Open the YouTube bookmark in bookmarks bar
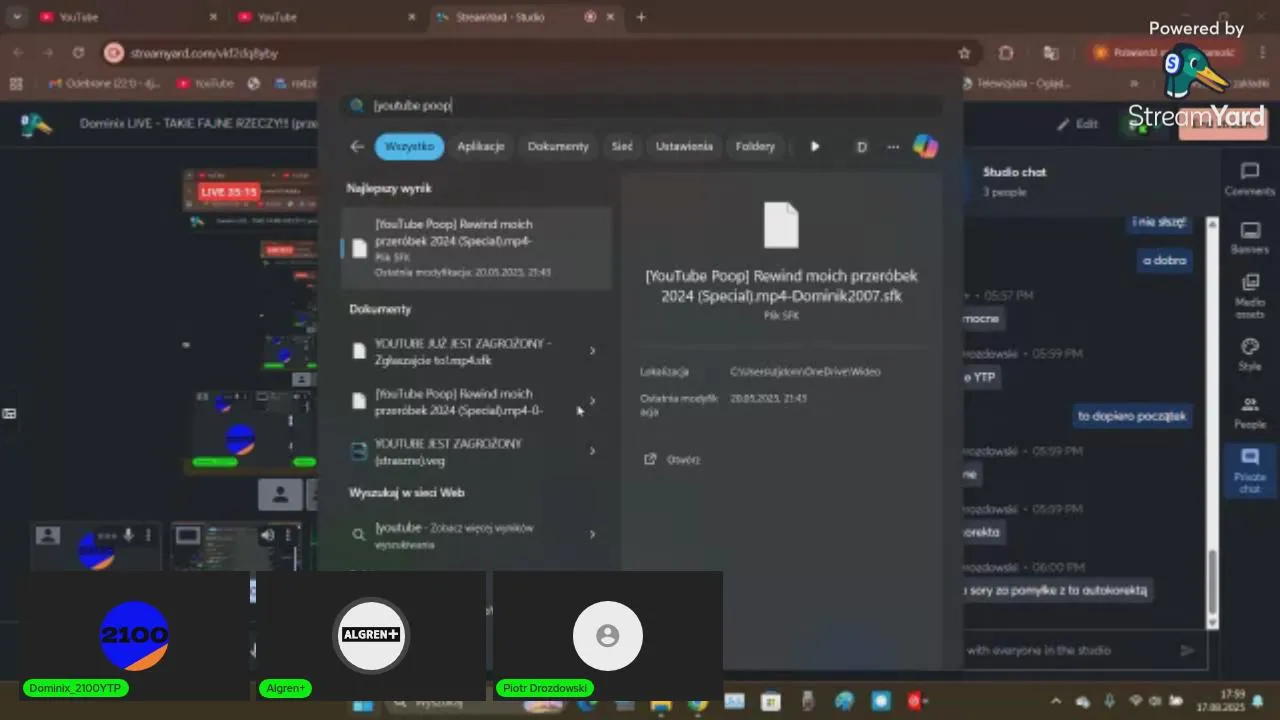1280x720 pixels. (x=207, y=84)
